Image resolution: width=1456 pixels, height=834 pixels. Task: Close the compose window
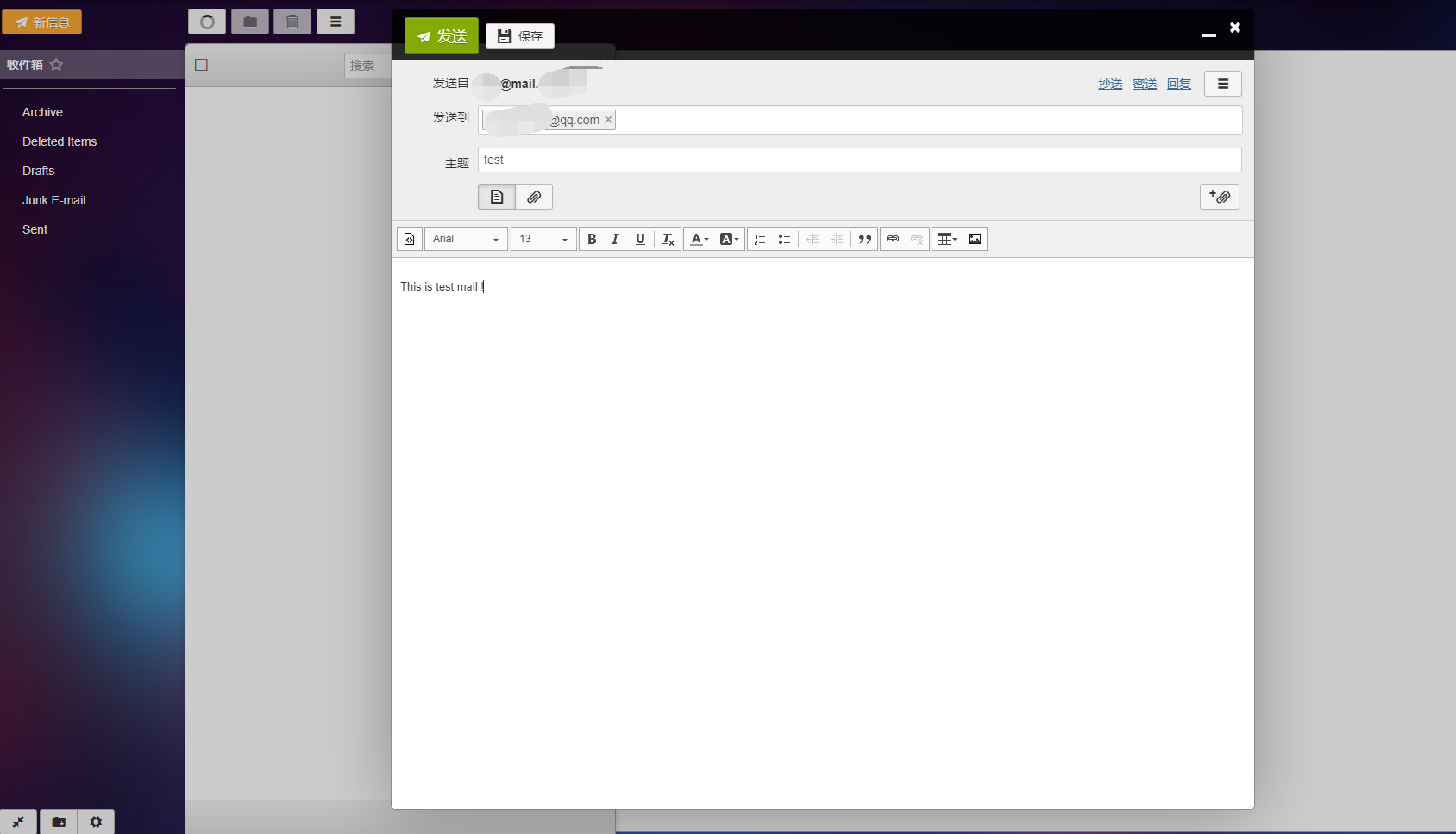[1235, 28]
